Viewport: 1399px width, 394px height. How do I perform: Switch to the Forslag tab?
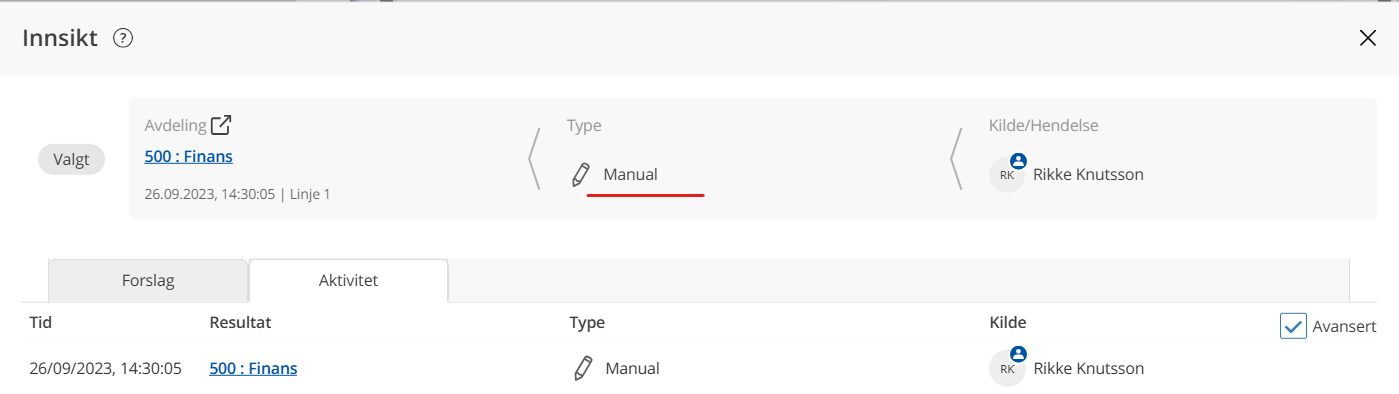pyautogui.click(x=148, y=281)
